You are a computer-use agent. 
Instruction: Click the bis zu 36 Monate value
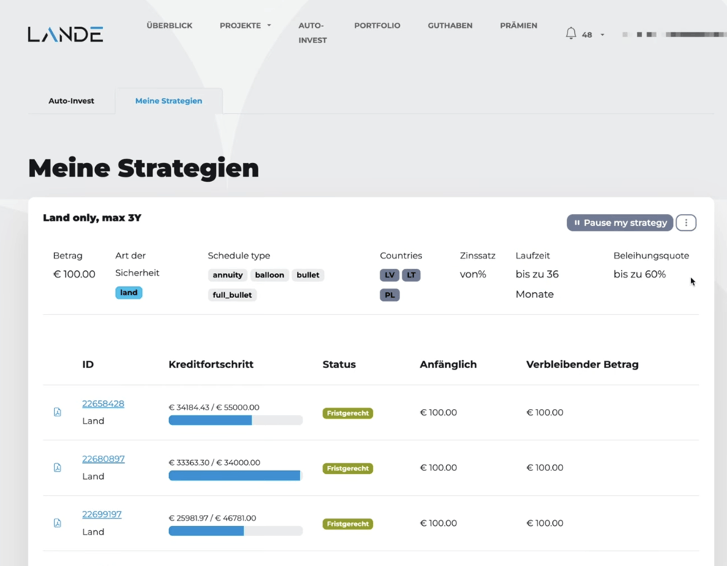[x=537, y=284]
